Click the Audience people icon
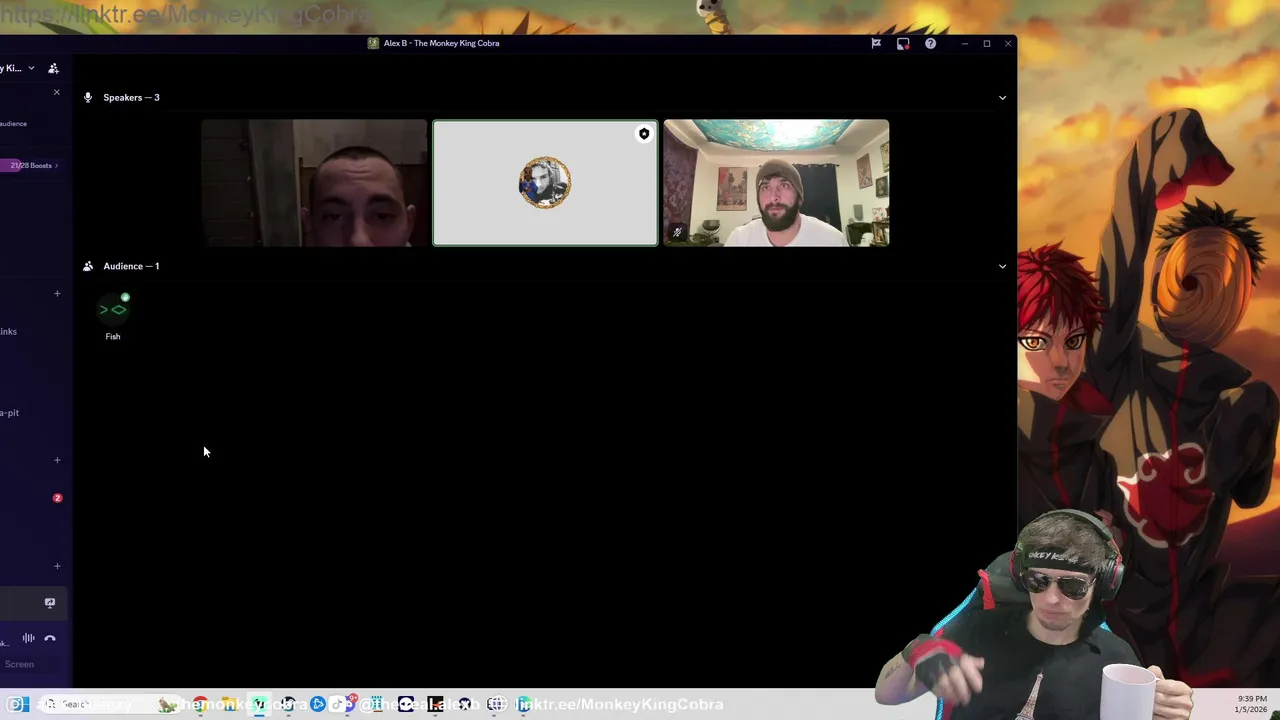 [88, 266]
